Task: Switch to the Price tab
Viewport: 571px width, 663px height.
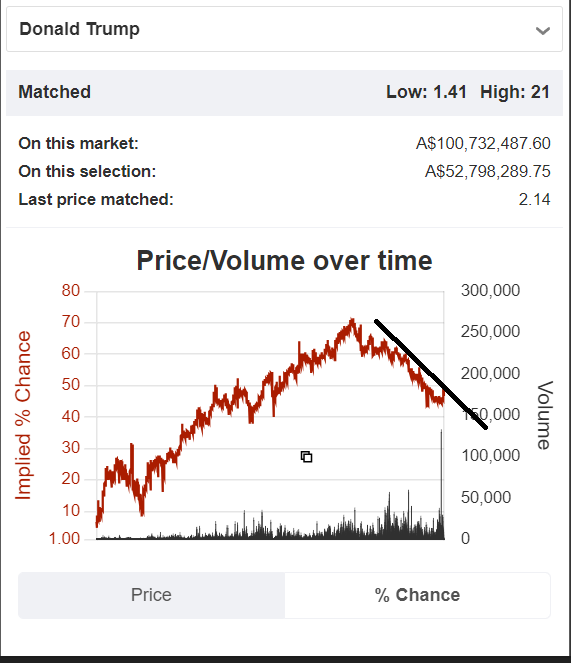Action: (151, 595)
